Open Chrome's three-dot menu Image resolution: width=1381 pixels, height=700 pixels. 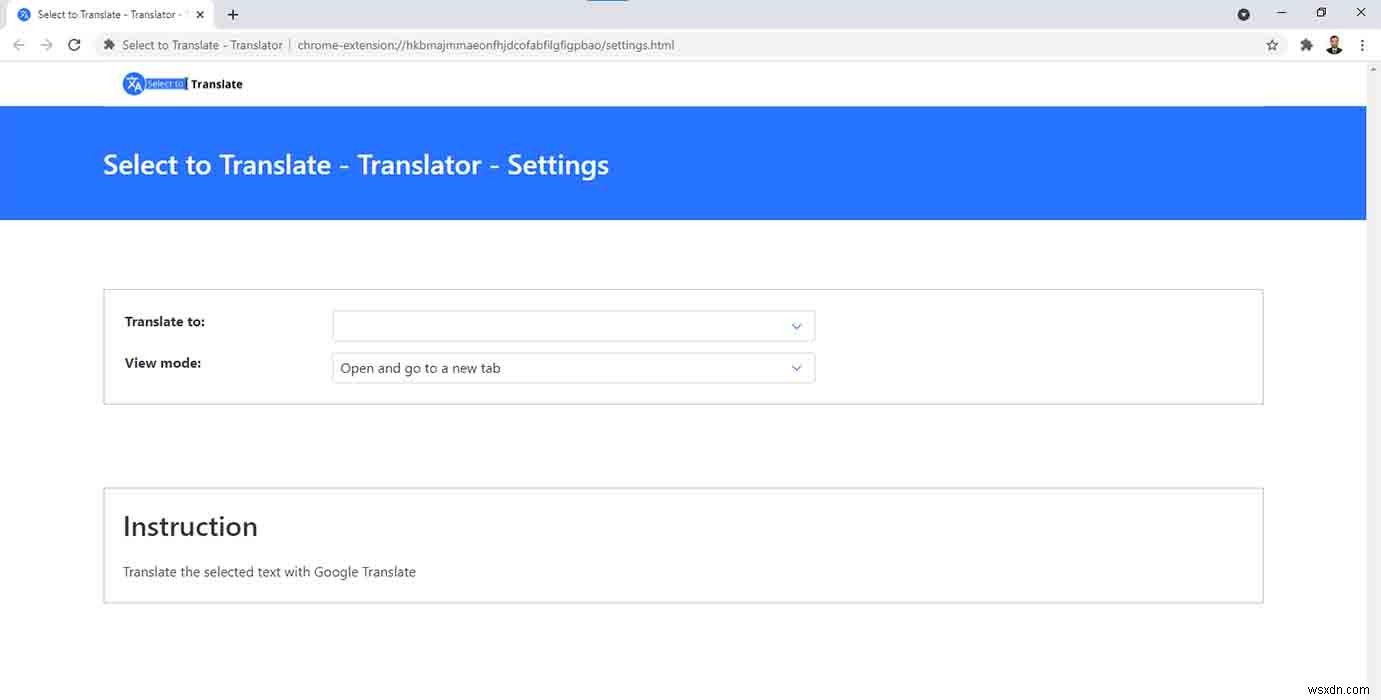pyautogui.click(x=1362, y=44)
